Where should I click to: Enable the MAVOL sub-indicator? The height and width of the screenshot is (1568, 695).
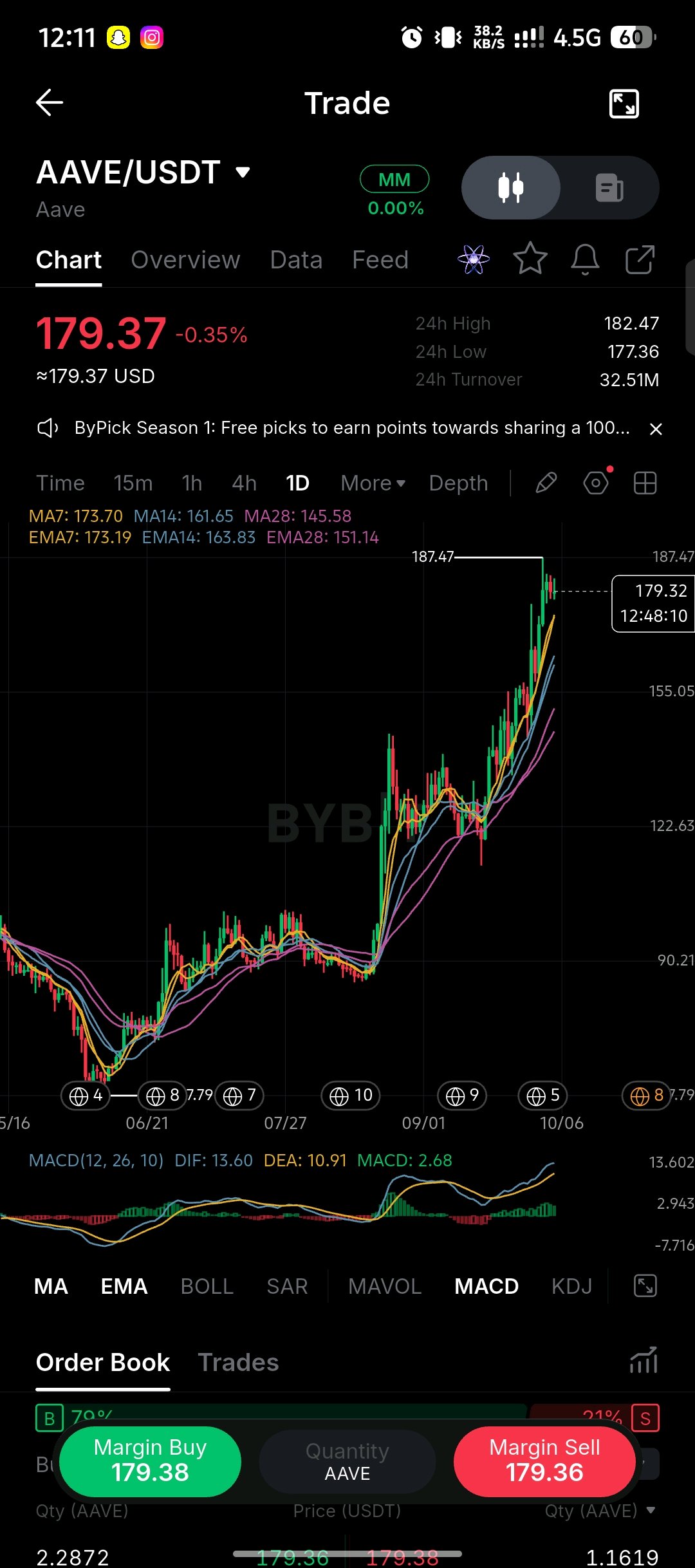[x=385, y=1286]
